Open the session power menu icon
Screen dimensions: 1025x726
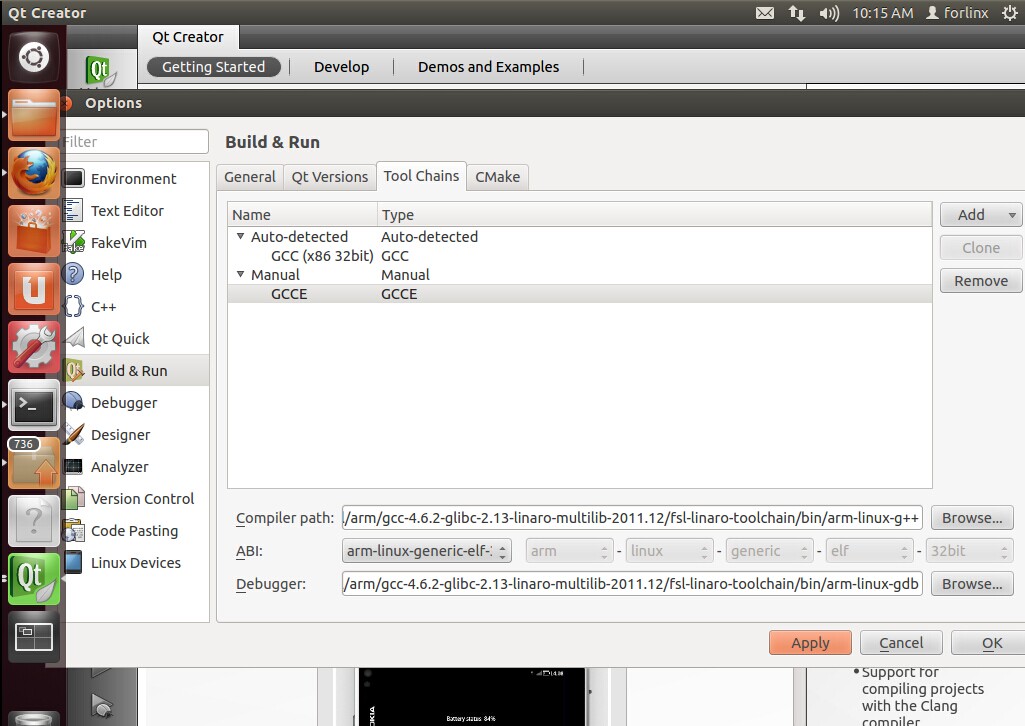tap(1009, 13)
